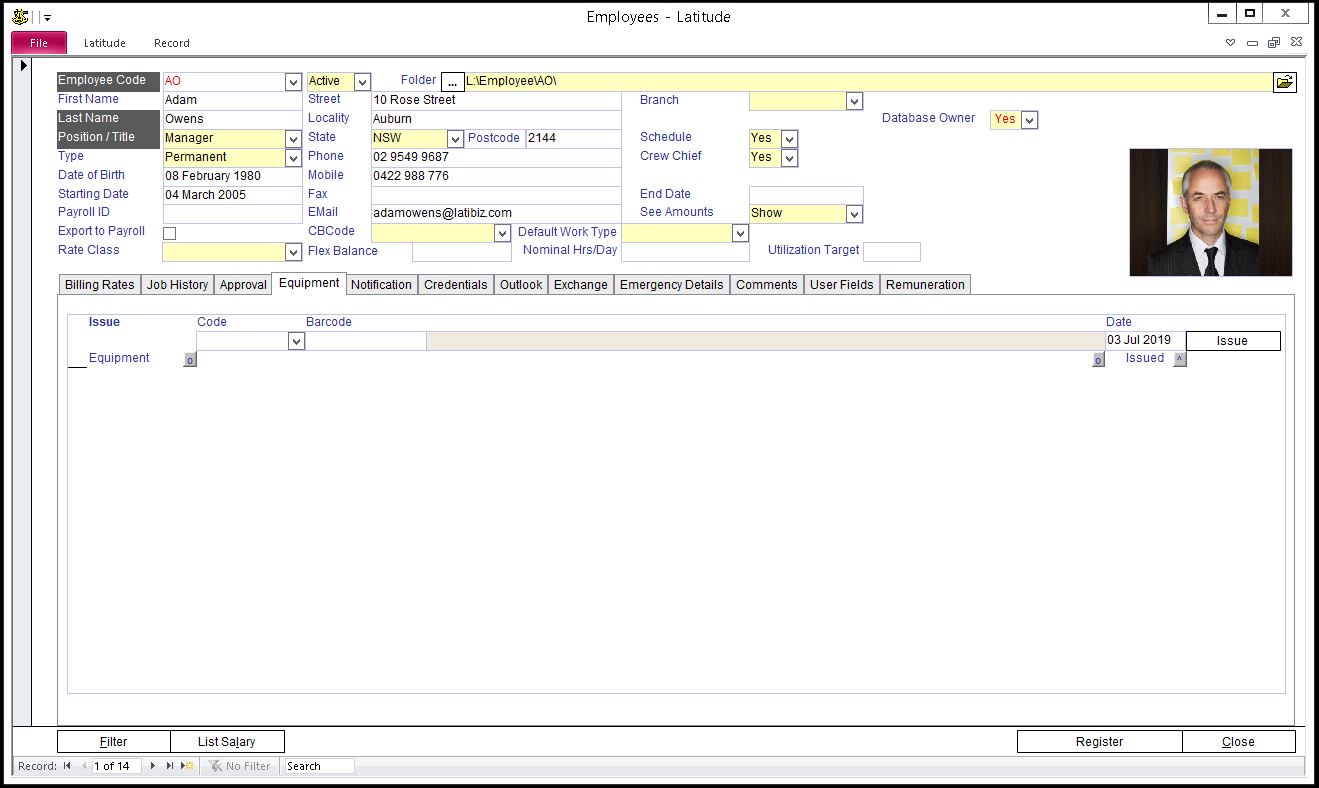Click the No Filter indicator
Viewport: 1319px width, 788px height.
tap(239, 766)
